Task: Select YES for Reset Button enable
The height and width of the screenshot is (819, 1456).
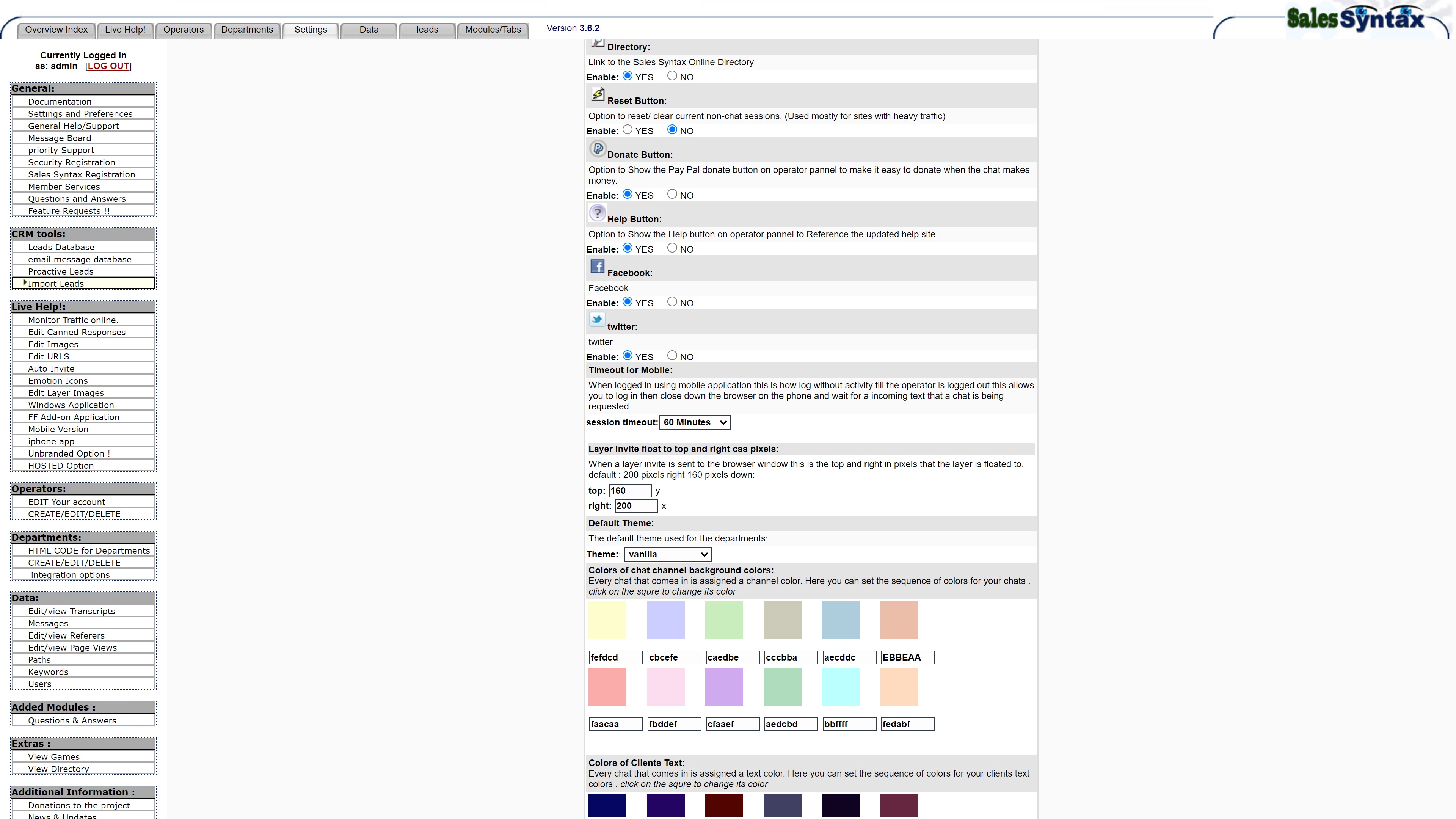Action: coord(628,129)
